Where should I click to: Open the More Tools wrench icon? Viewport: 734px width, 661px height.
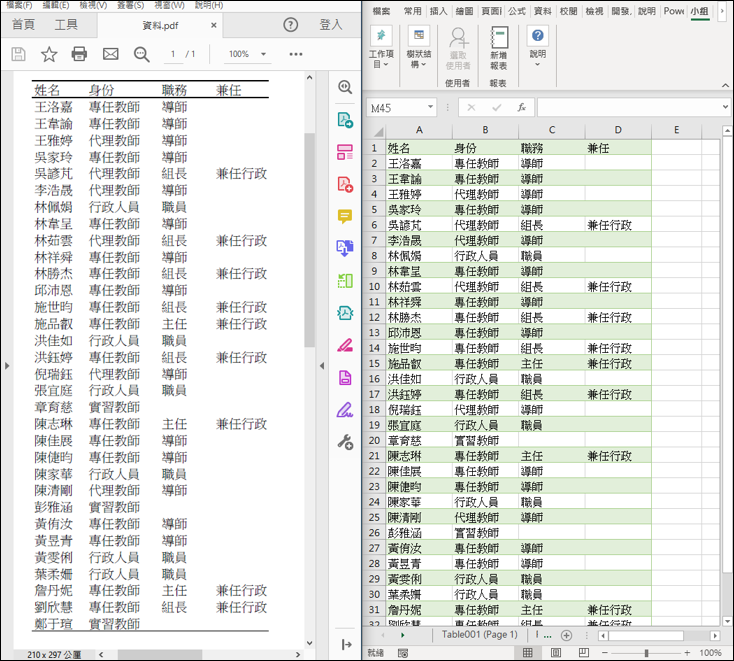[x=345, y=442]
